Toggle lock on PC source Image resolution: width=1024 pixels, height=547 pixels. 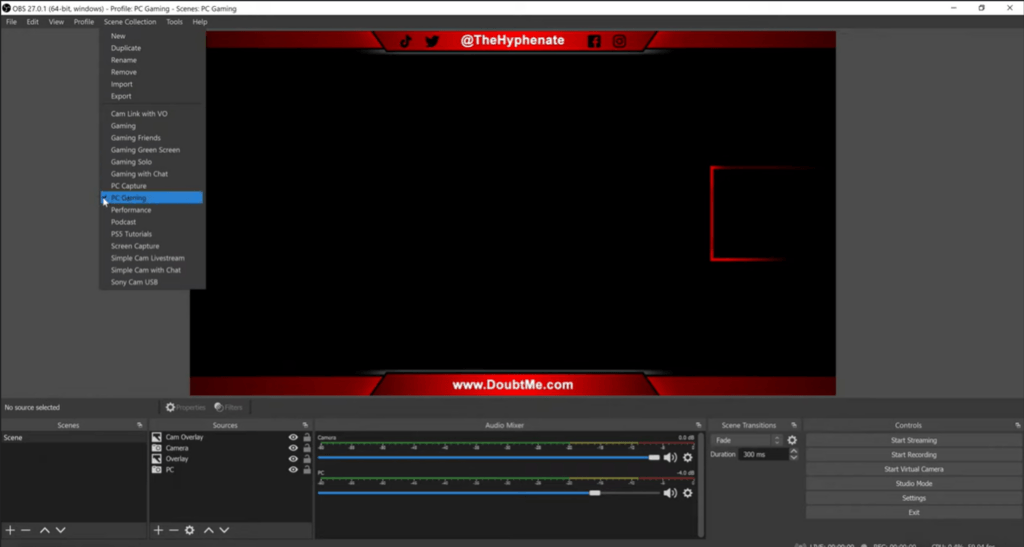pyautogui.click(x=307, y=469)
